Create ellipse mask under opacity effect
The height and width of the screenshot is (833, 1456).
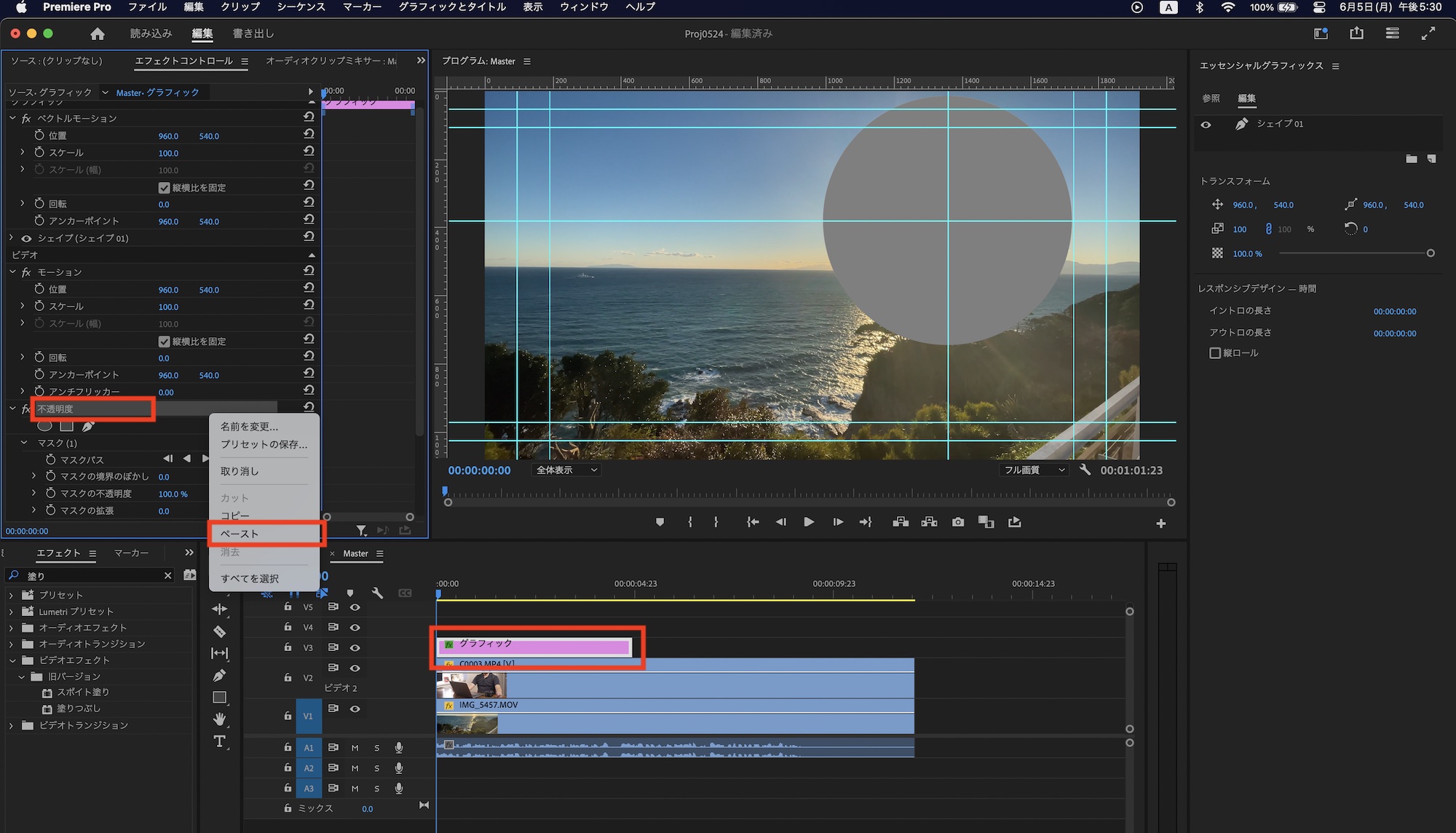pos(44,426)
